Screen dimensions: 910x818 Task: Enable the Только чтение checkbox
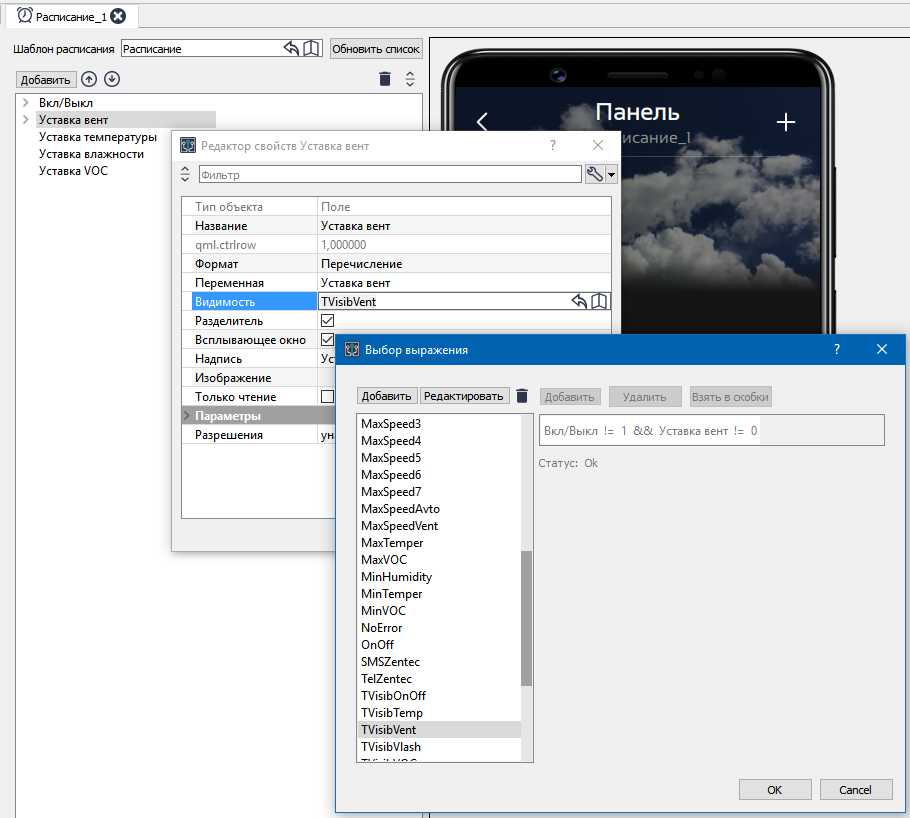(x=329, y=396)
